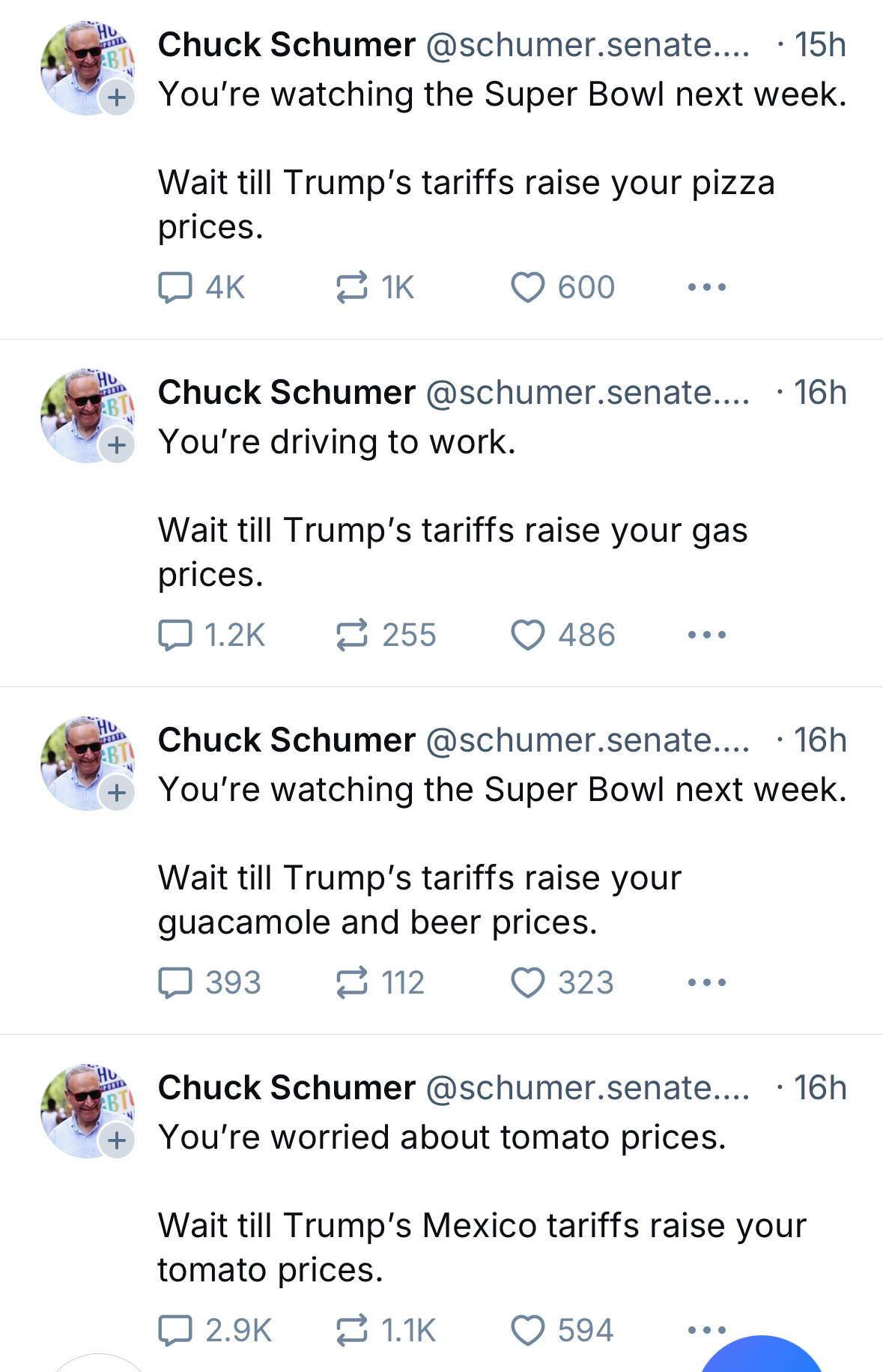Open more options on pizza prices post

706,288
